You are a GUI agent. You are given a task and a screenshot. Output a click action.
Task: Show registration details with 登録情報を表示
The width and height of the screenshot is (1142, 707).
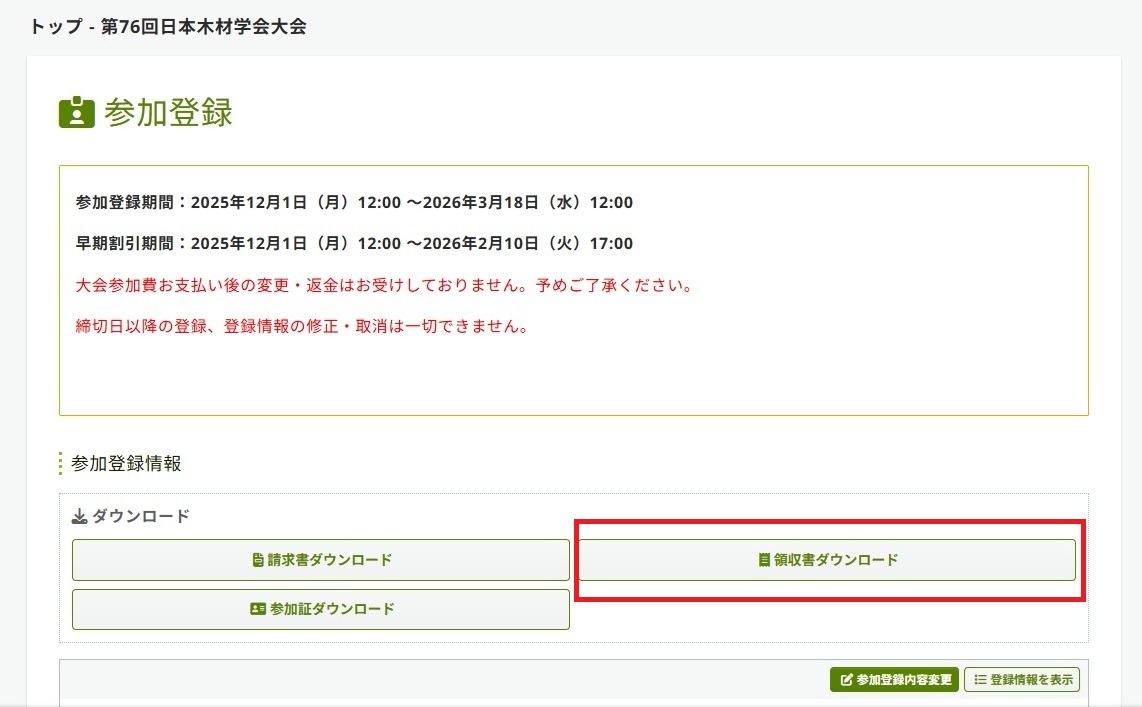pos(1021,680)
